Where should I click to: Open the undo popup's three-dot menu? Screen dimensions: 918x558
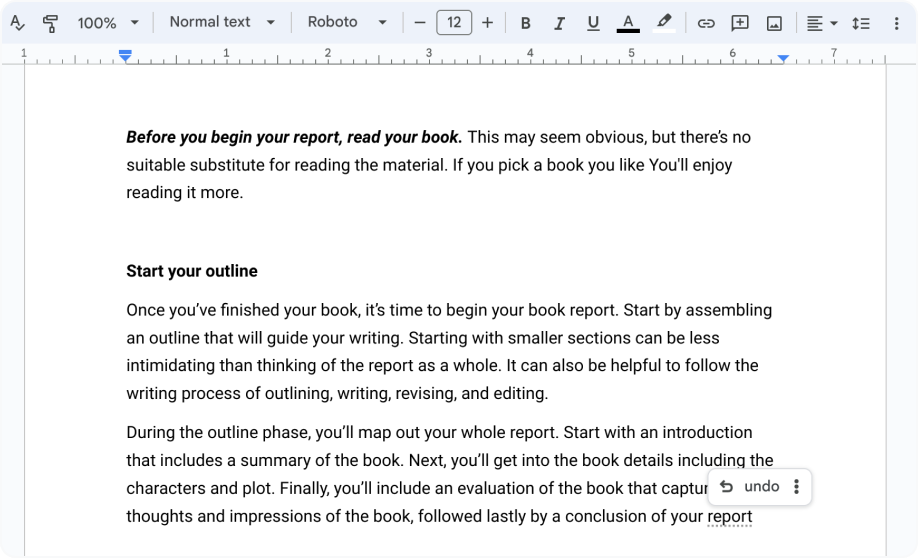pyautogui.click(x=796, y=487)
